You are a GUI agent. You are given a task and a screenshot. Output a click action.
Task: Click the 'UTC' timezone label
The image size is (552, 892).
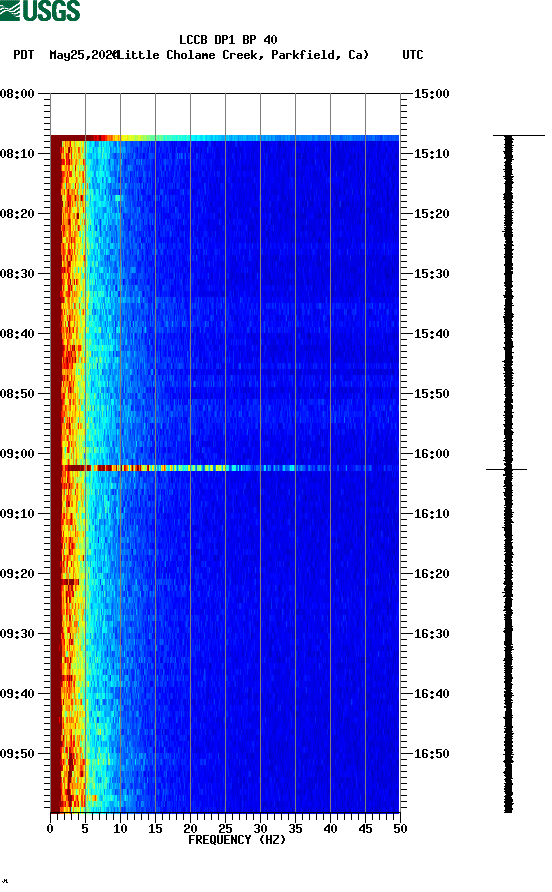pyautogui.click(x=413, y=55)
